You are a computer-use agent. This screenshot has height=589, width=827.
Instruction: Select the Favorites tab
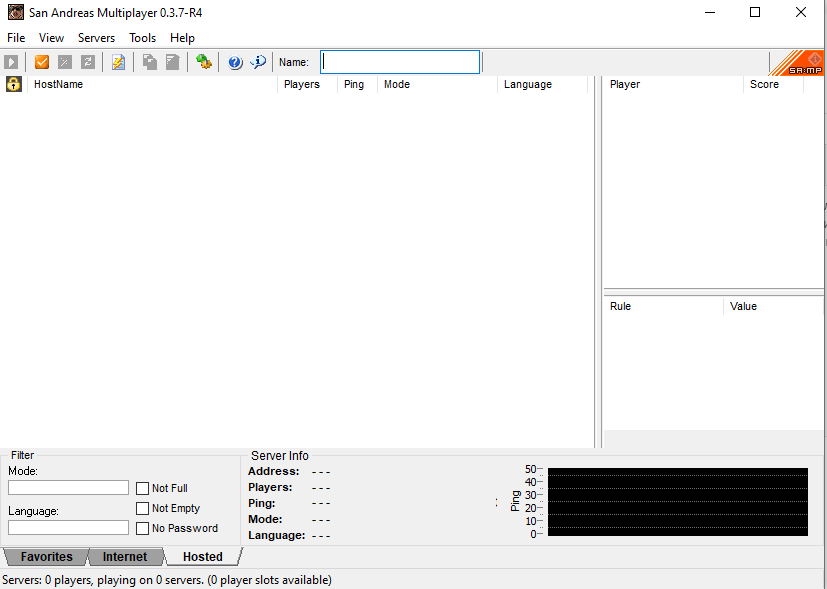[x=46, y=557]
